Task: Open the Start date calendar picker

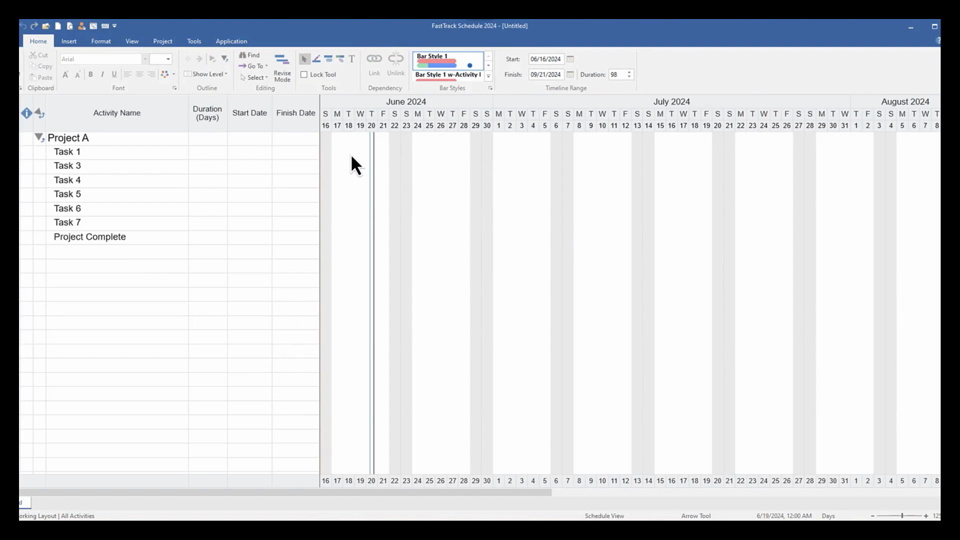Action: coord(570,59)
